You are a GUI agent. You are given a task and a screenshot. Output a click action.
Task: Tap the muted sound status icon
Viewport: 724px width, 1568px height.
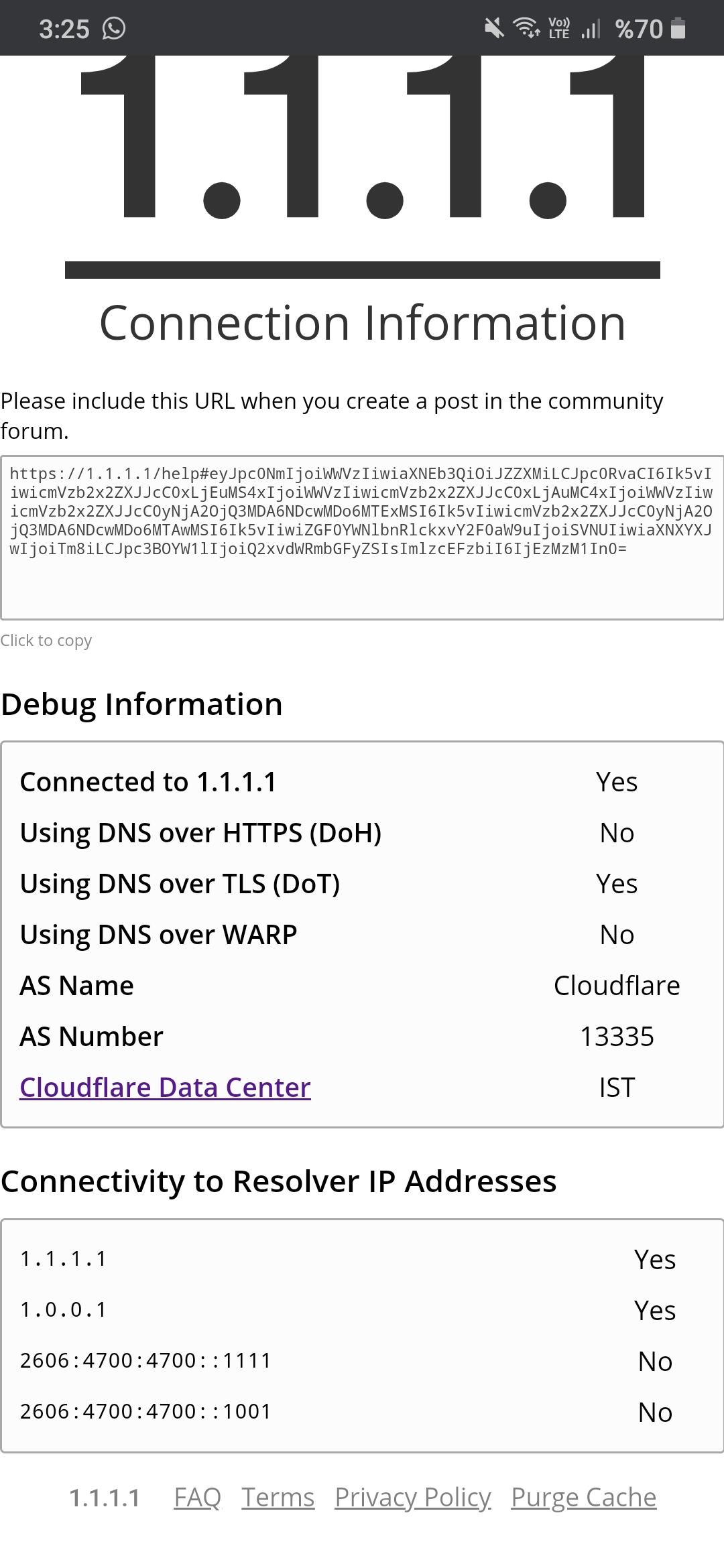[x=494, y=28]
